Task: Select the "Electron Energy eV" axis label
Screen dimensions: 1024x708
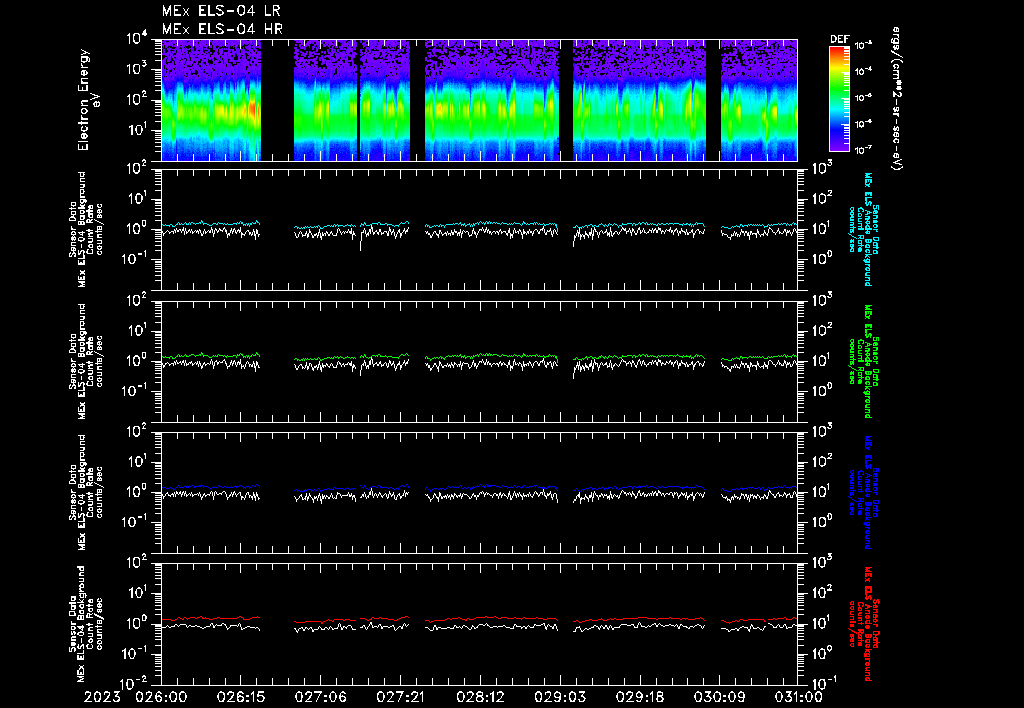Action: [x=88, y=100]
